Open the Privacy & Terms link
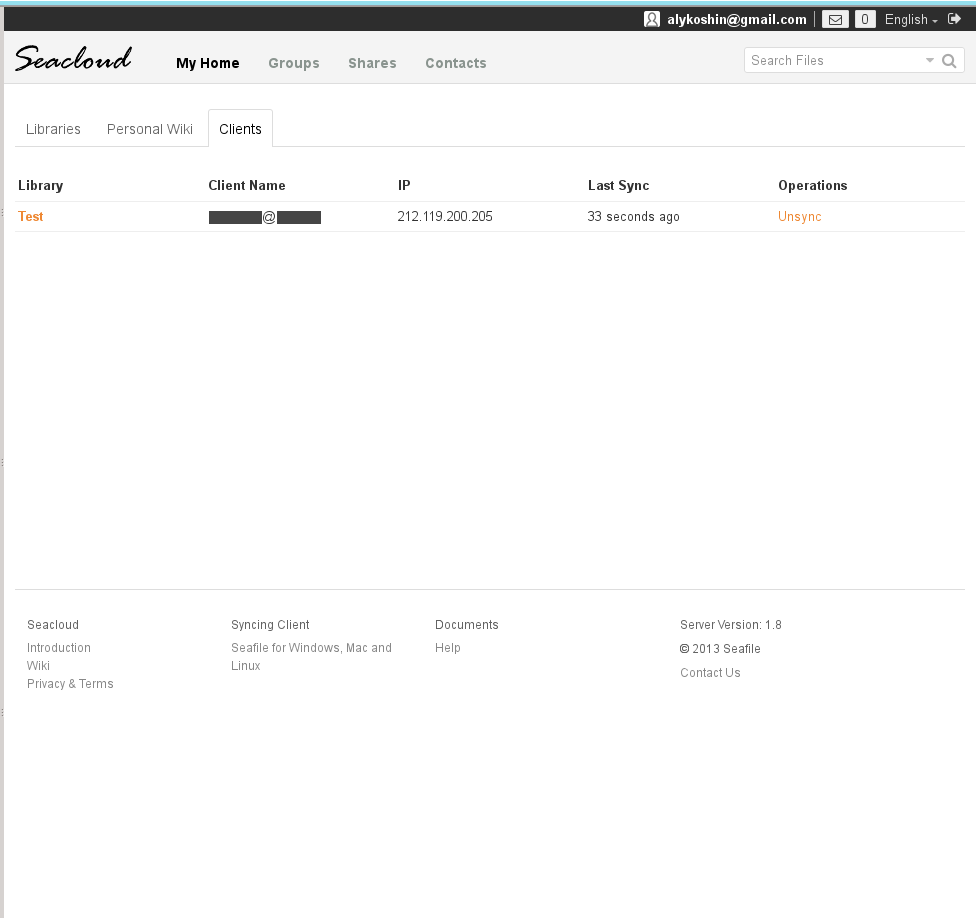 [70, 684]
